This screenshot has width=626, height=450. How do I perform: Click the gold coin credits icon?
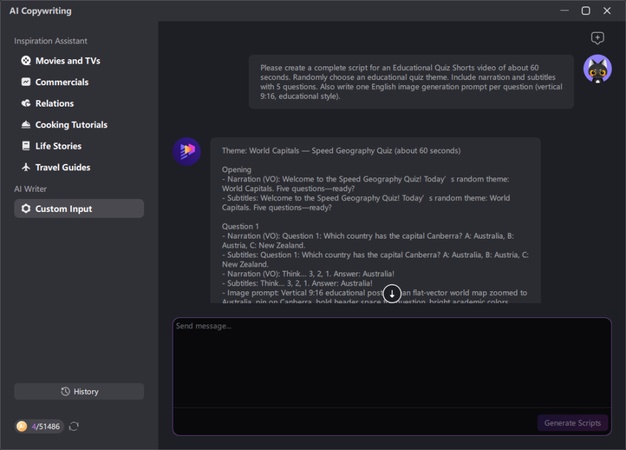(22, 426)
